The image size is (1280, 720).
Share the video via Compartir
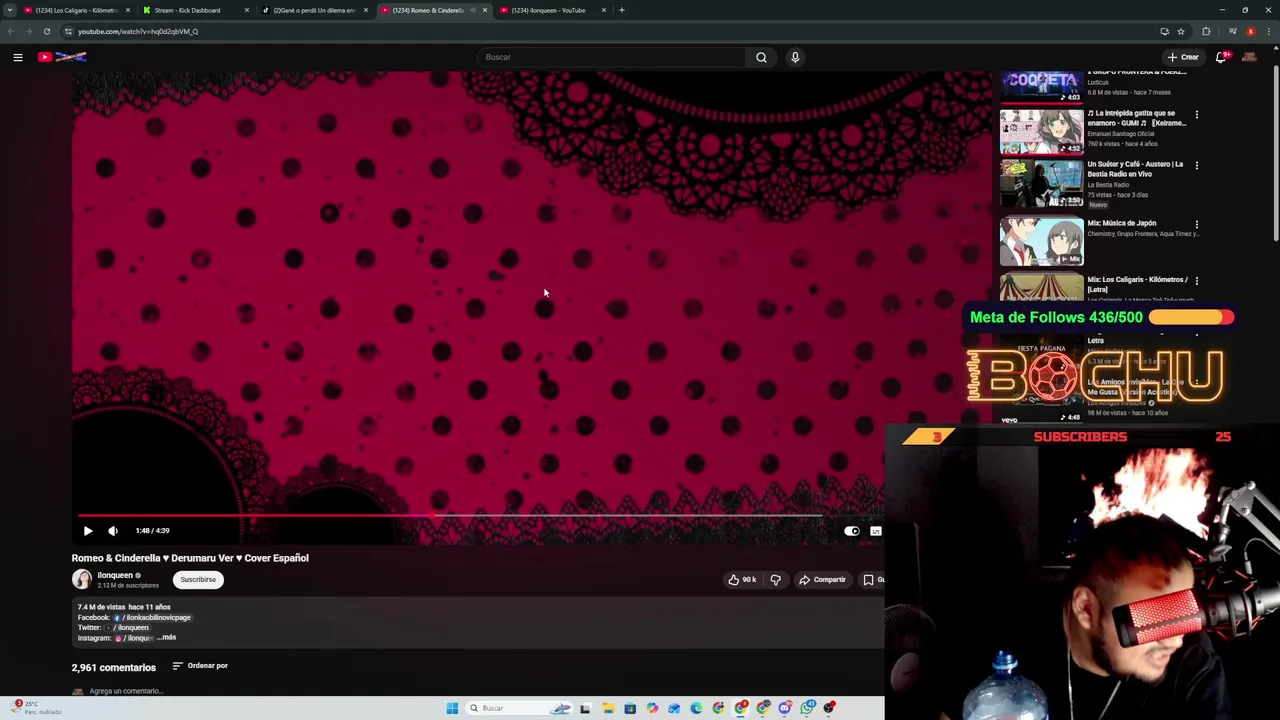(822, 580)
